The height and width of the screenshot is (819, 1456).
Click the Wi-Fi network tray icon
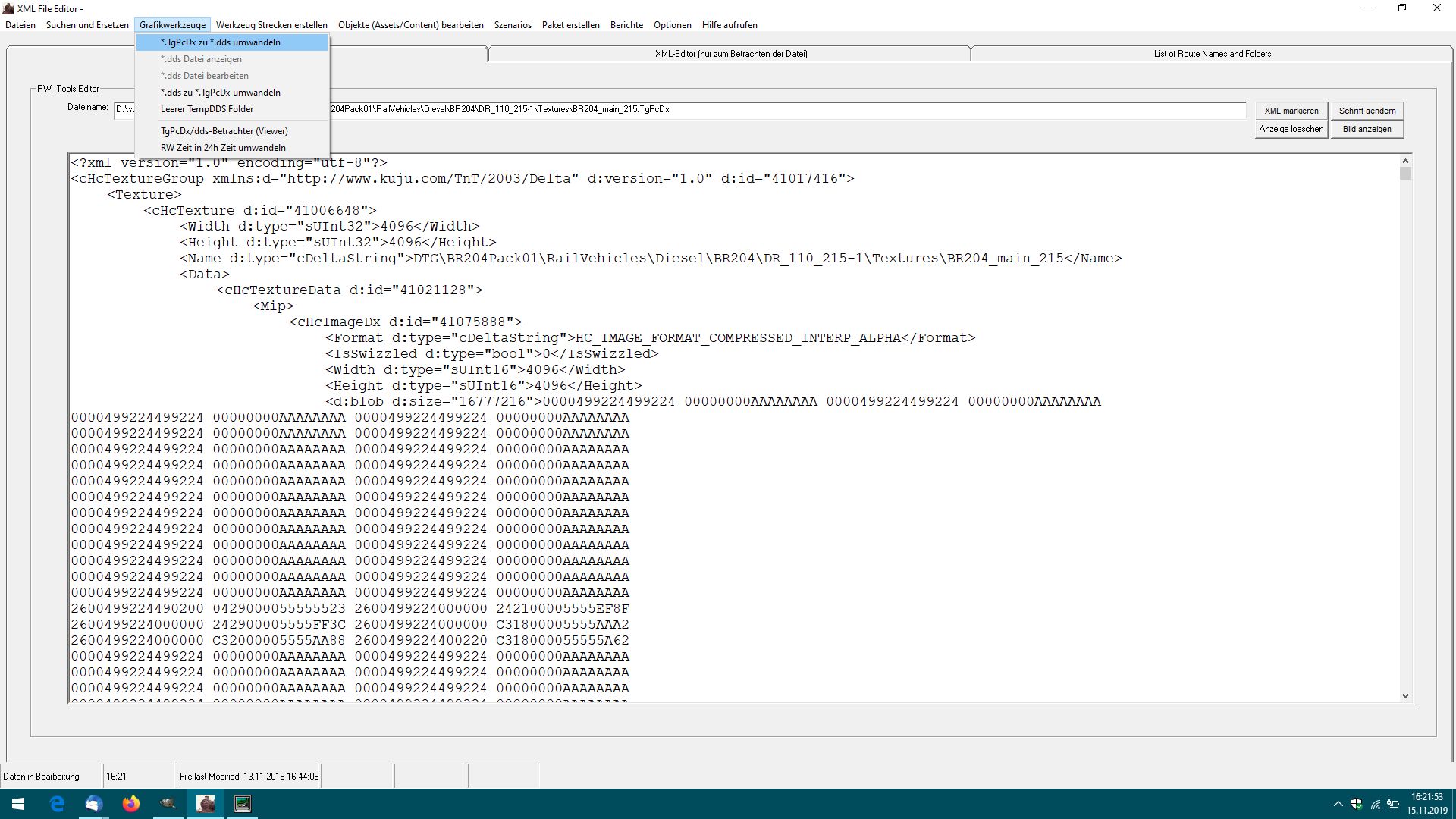click(x=1375, y=804)
